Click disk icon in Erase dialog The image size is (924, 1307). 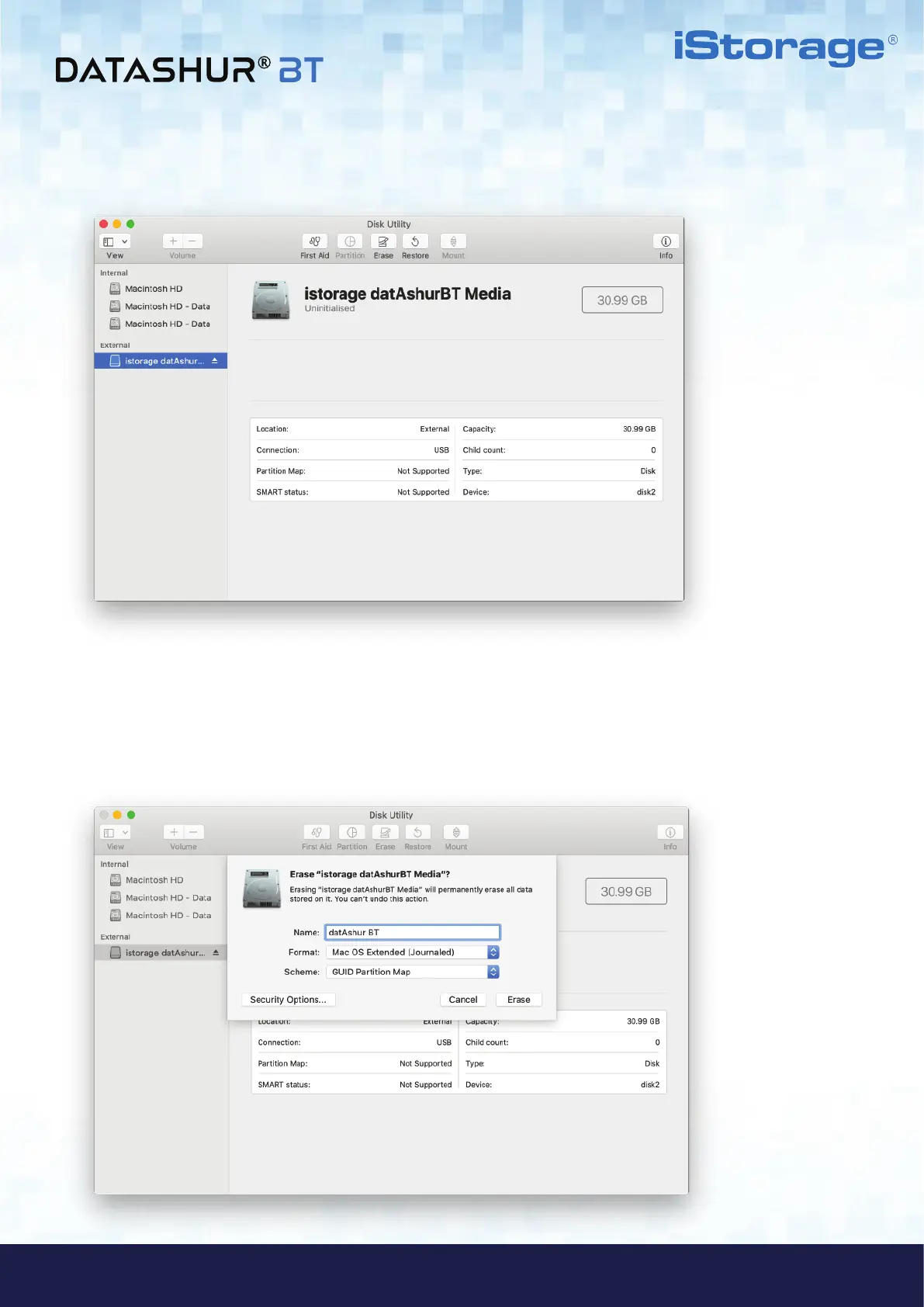click(x=261, y=889)
